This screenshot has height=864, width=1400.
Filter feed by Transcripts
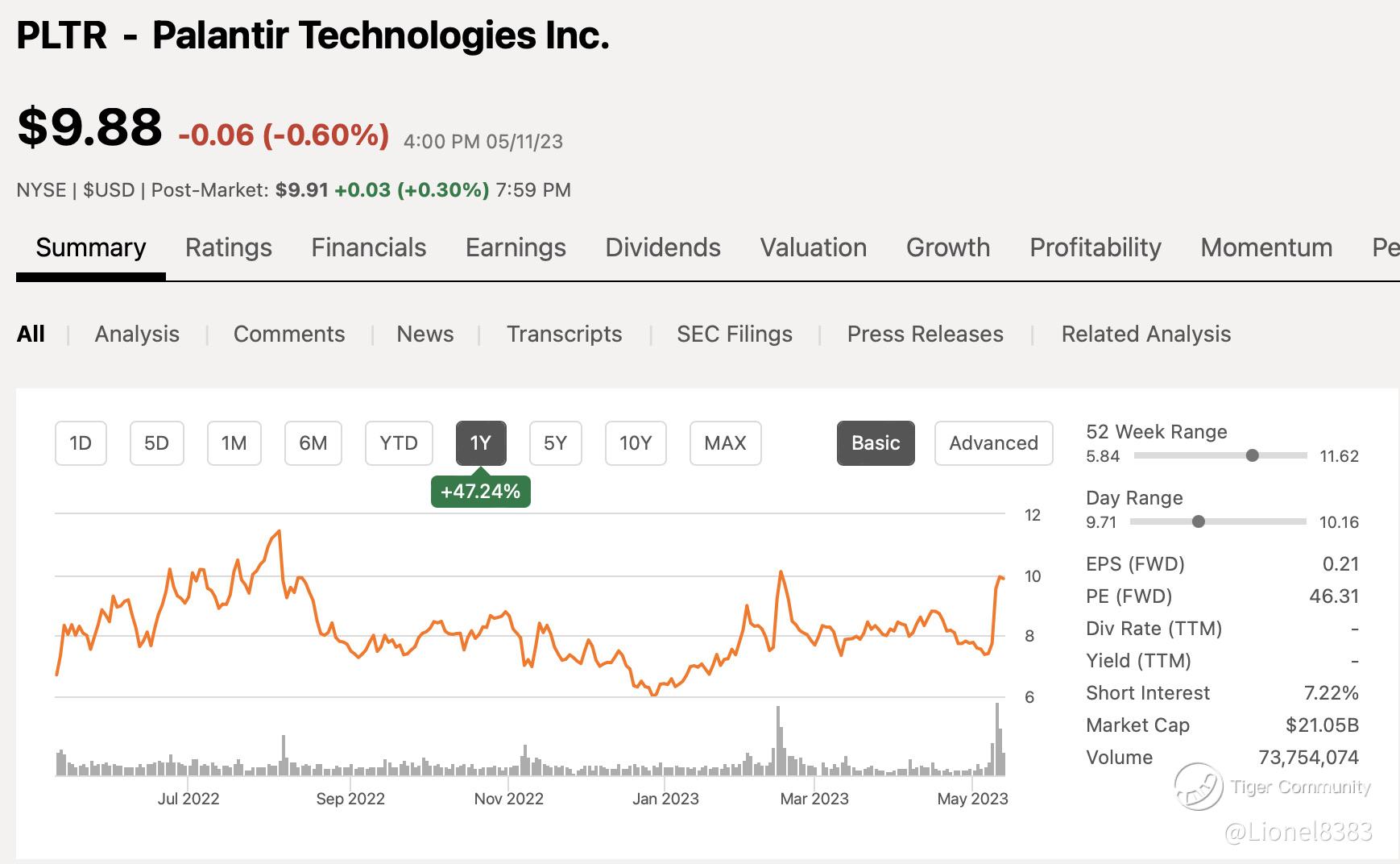564,334
